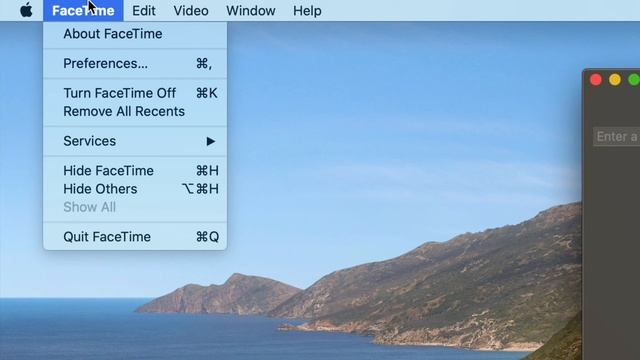640x360 pixels.
Task: Open Preferences… from the menu
Action: click(135, 64)
